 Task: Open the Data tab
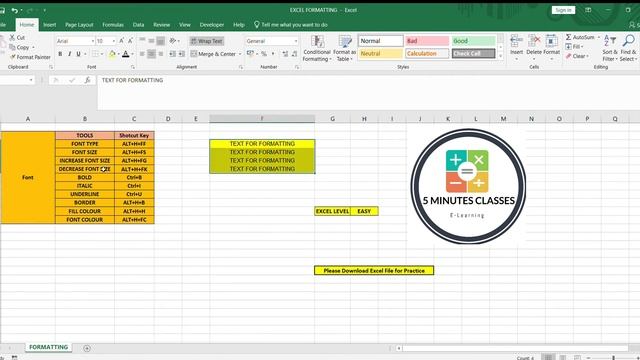(x=138, y=25)
